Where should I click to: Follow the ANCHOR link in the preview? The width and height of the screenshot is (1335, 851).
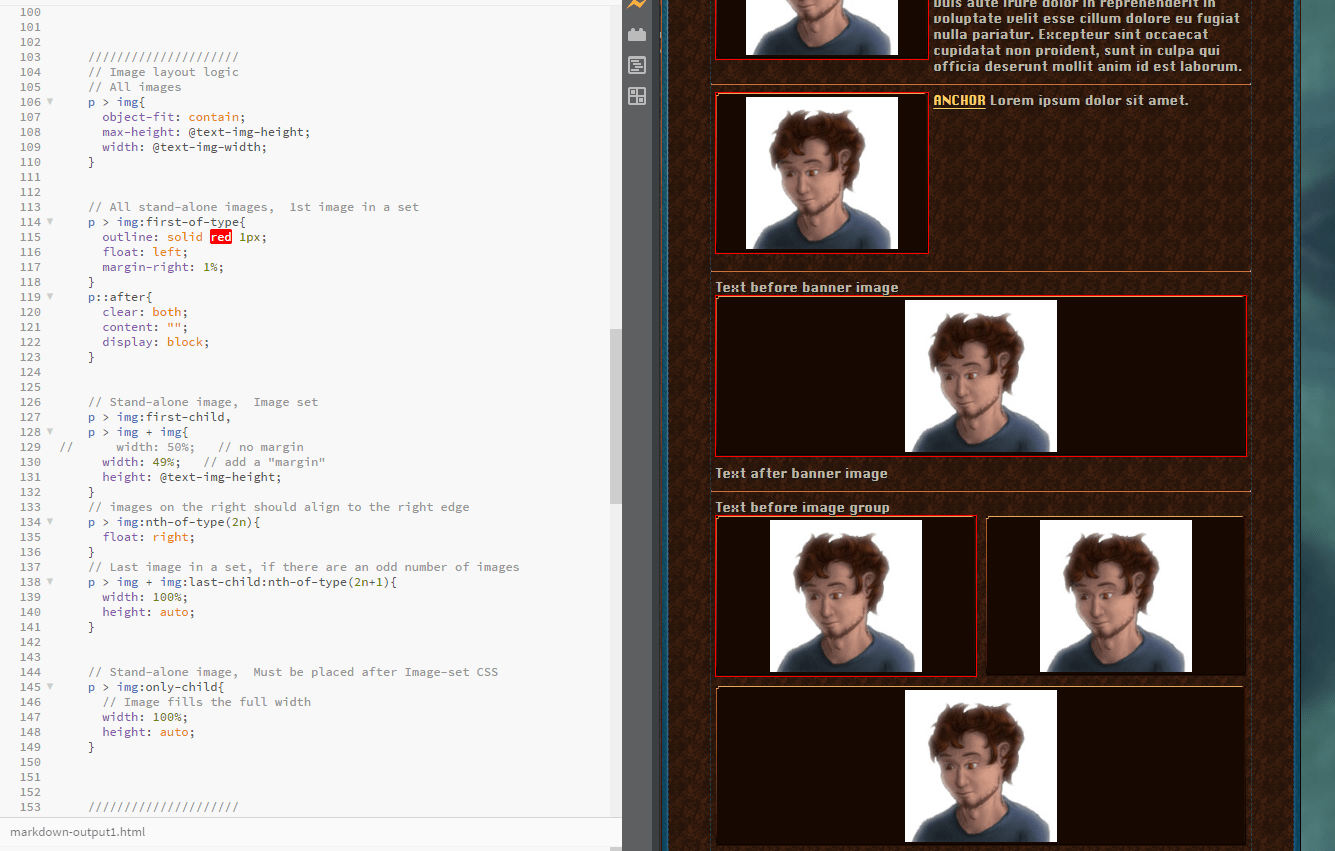[959, 101]
